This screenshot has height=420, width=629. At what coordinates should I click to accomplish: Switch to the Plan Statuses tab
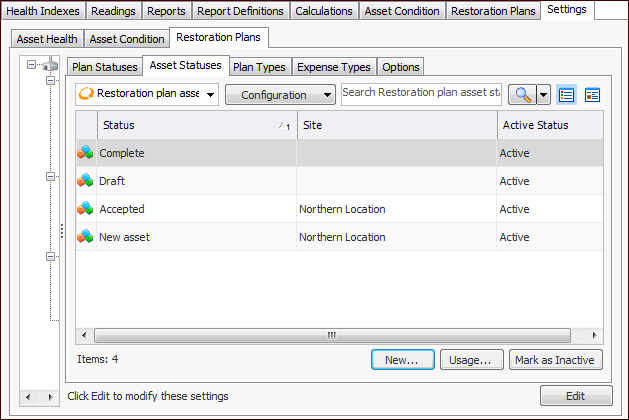tap(103, 67)
